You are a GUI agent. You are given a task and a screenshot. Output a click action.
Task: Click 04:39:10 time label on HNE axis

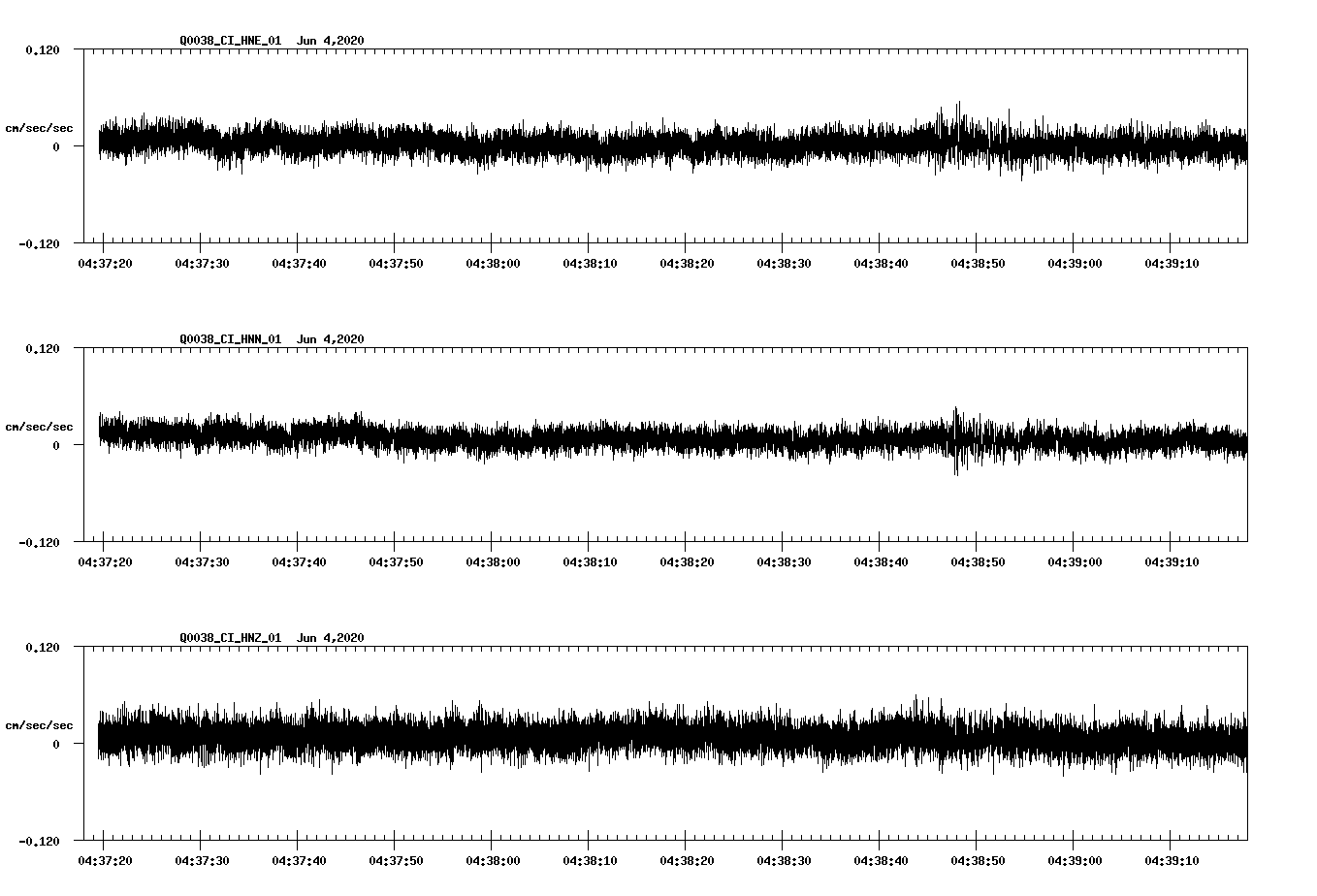1172,263
